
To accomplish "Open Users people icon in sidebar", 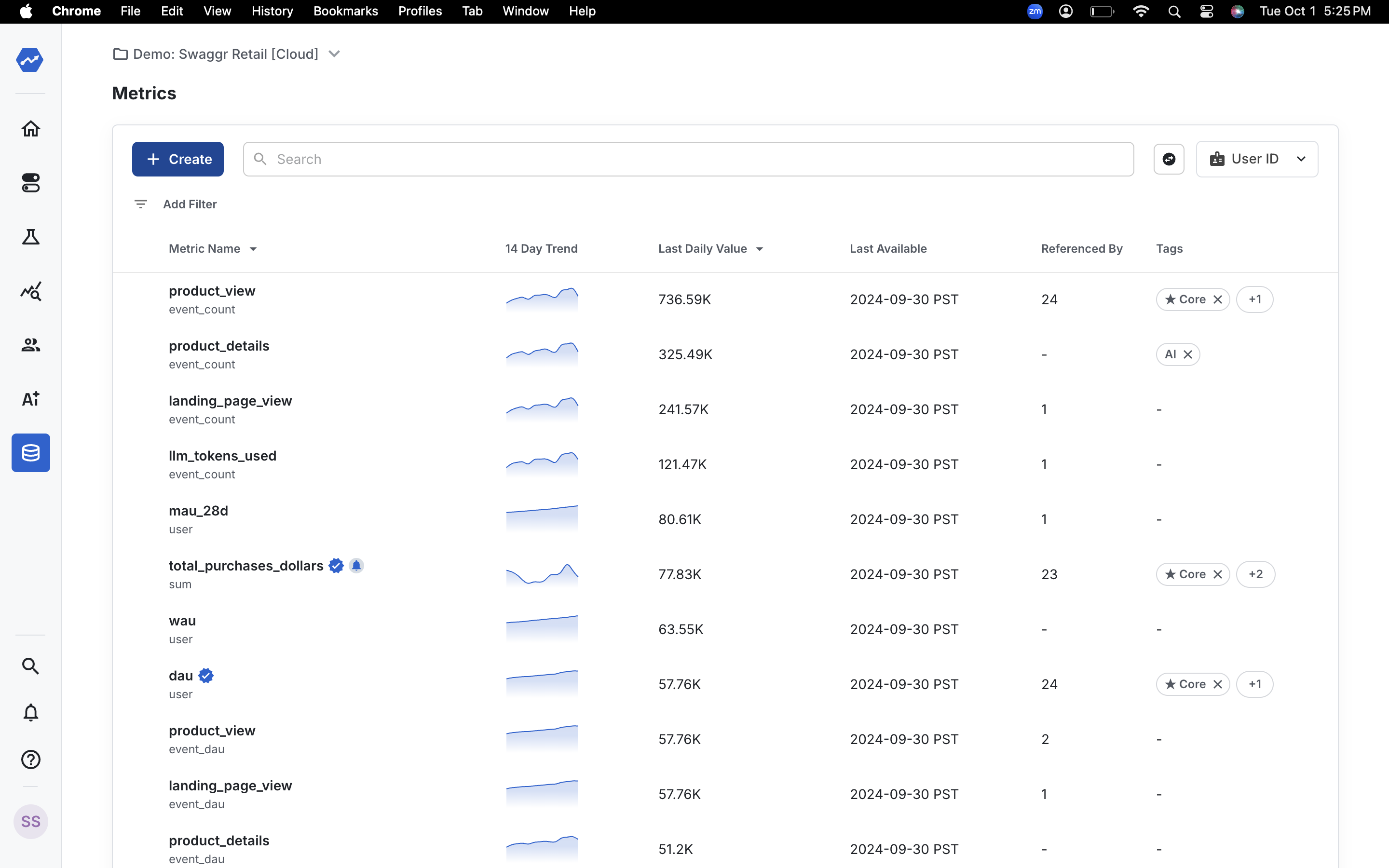I will coord(30,345).
